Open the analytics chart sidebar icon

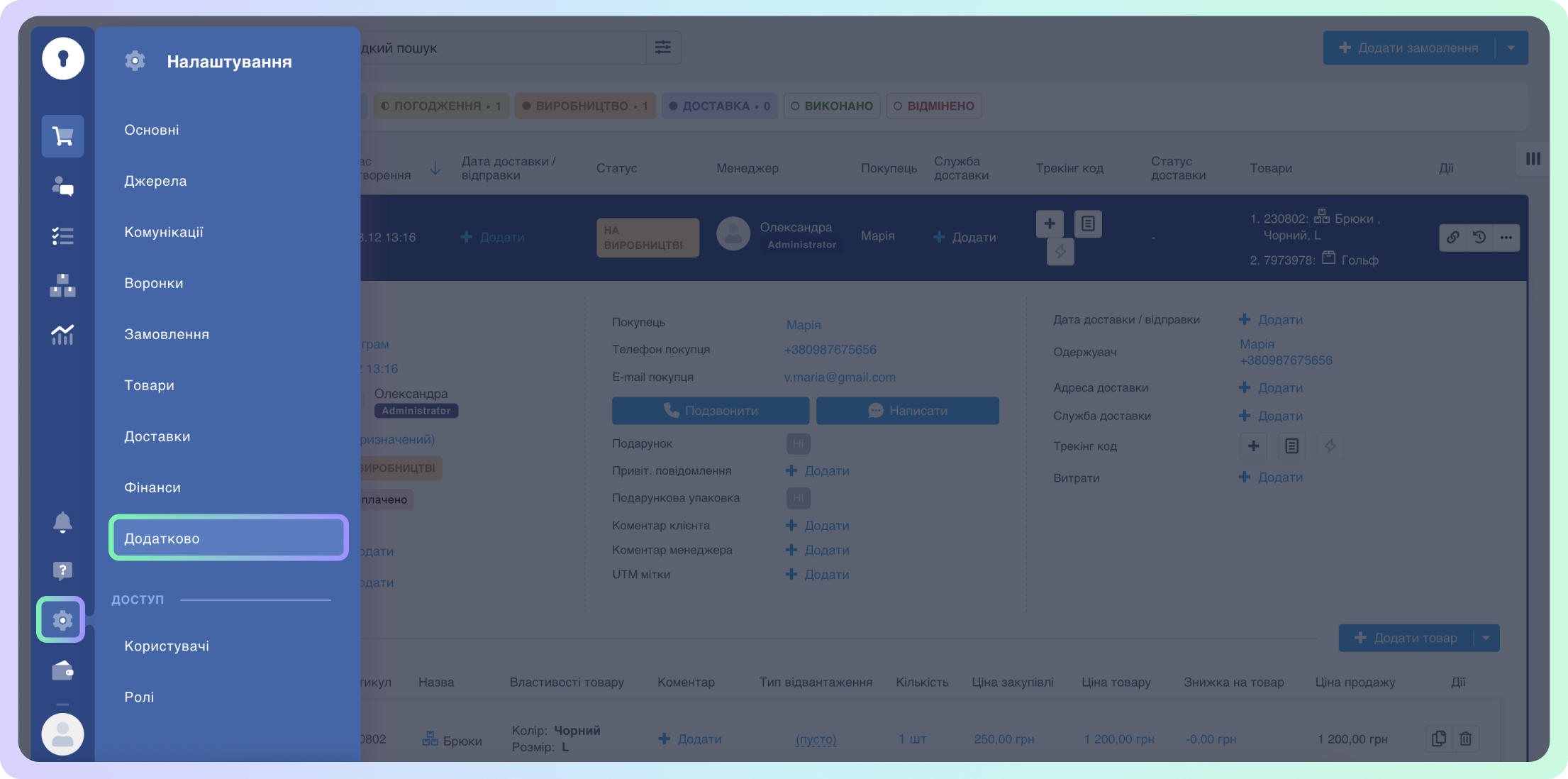coord(62,334)
